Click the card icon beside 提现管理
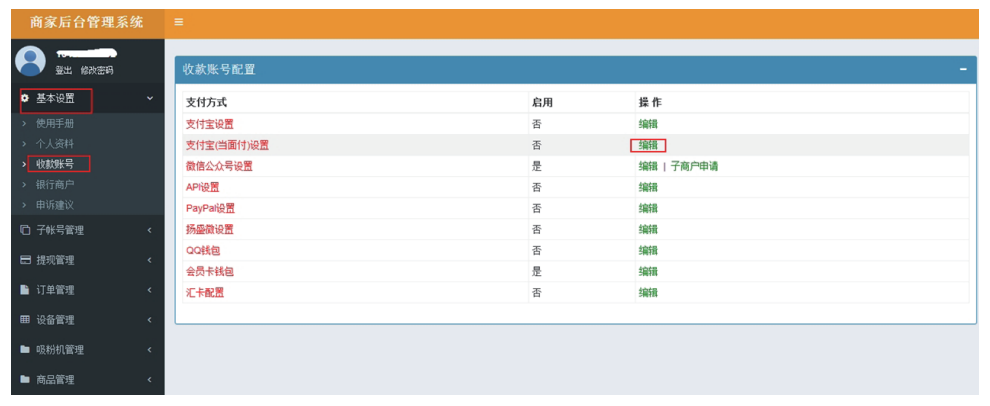This screenshot has height=406, width=990. (25, 260)
